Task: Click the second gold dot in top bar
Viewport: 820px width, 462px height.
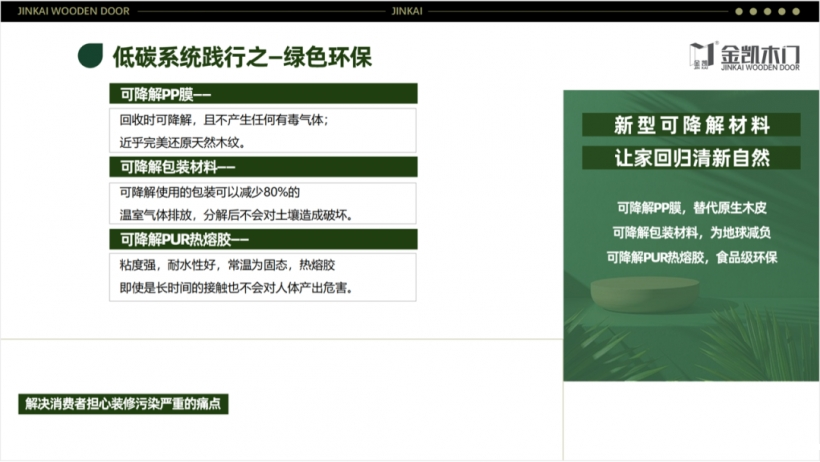Action: point(754,11)
